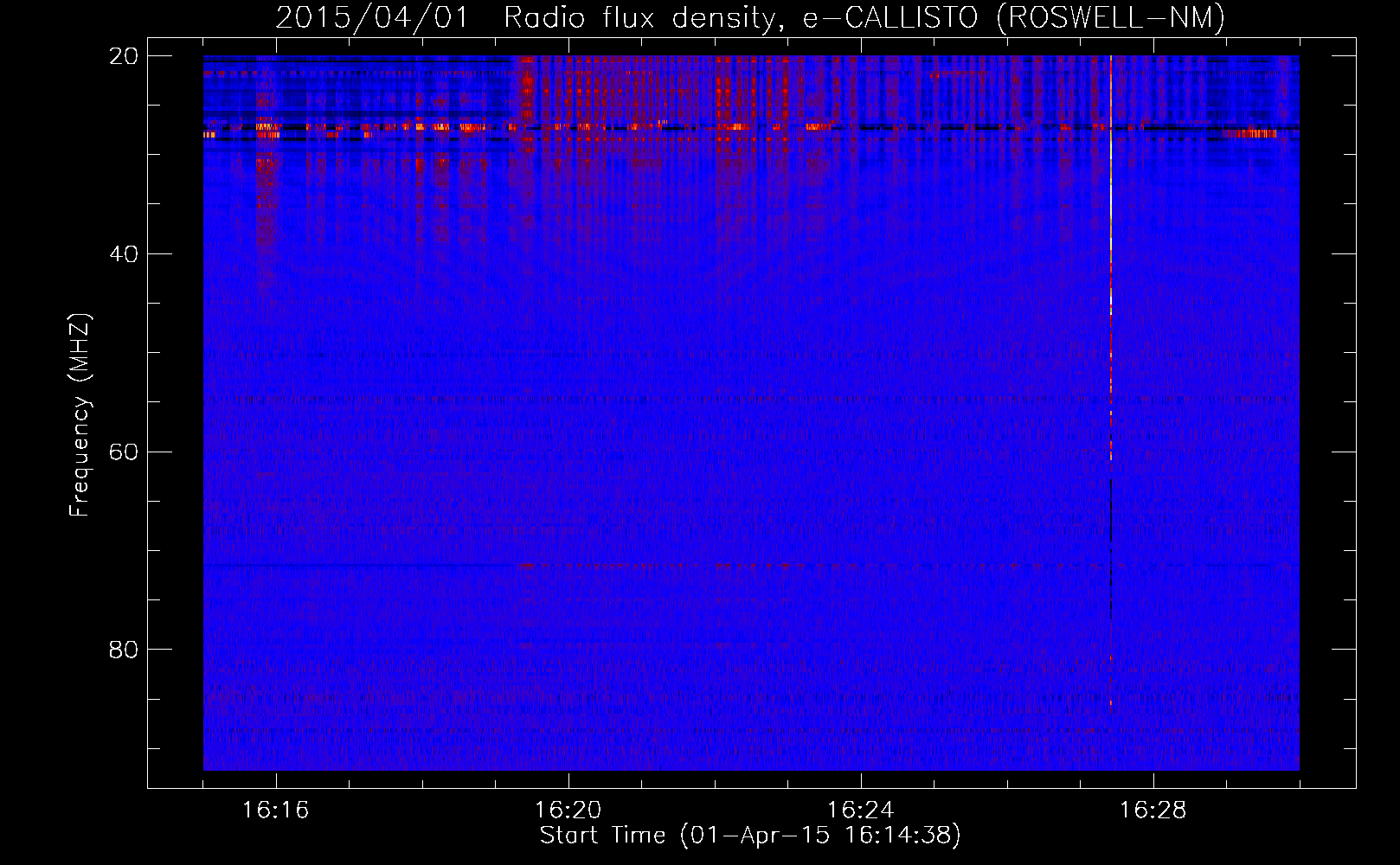This screenshot has width=1400, height=865.
Task: Click the orange burst near 16:29 at 28 MHz
Action: 1250,133
